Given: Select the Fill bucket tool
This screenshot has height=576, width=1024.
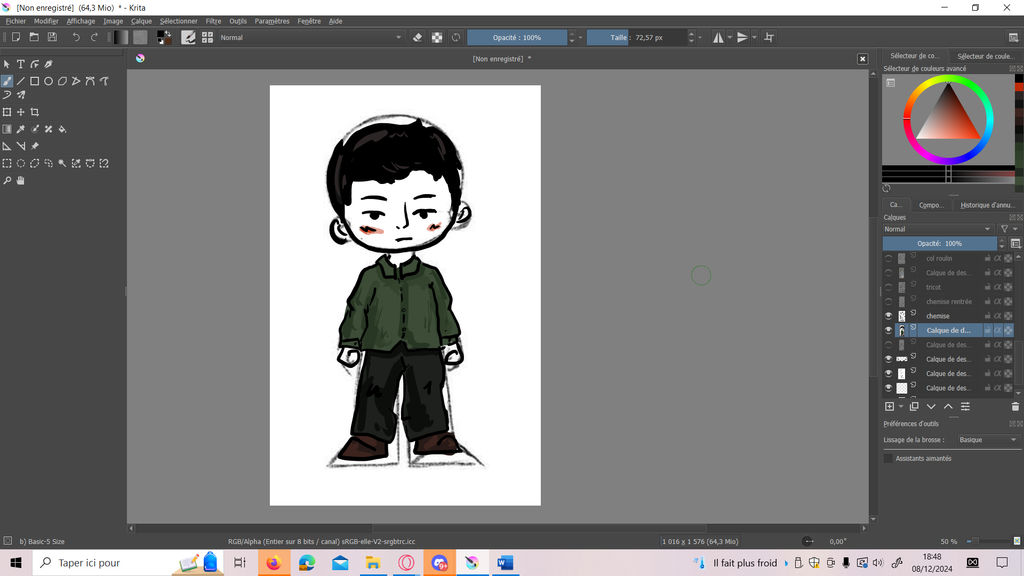Looking at the screenshot, I should pos(62,129).
